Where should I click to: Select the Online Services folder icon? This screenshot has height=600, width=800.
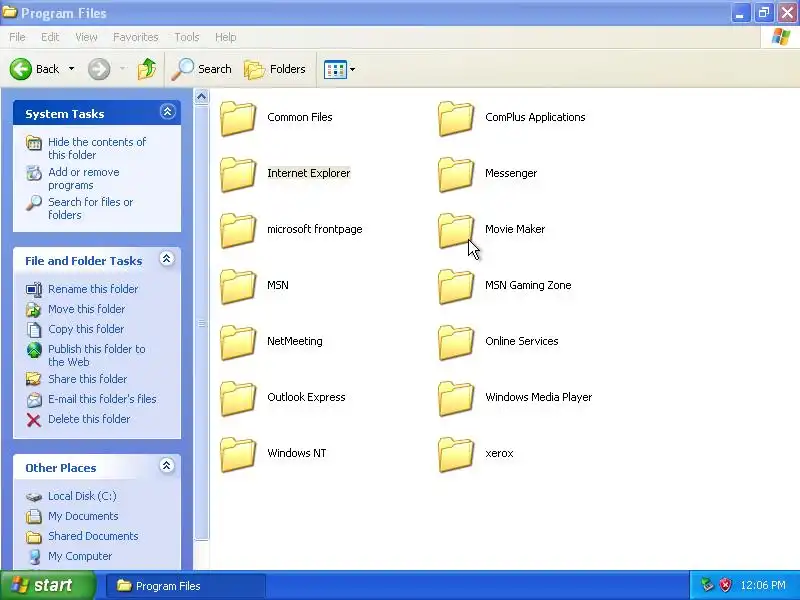[x=456, y=343]
